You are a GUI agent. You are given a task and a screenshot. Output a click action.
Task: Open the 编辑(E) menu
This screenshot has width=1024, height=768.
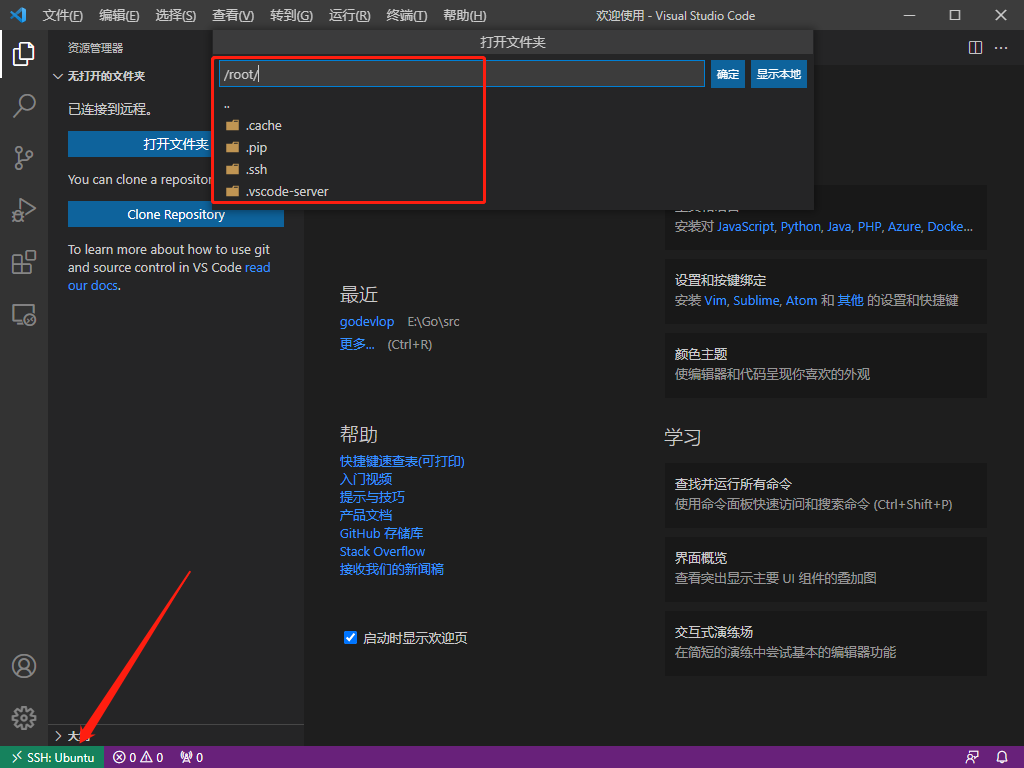click(119, 15)
